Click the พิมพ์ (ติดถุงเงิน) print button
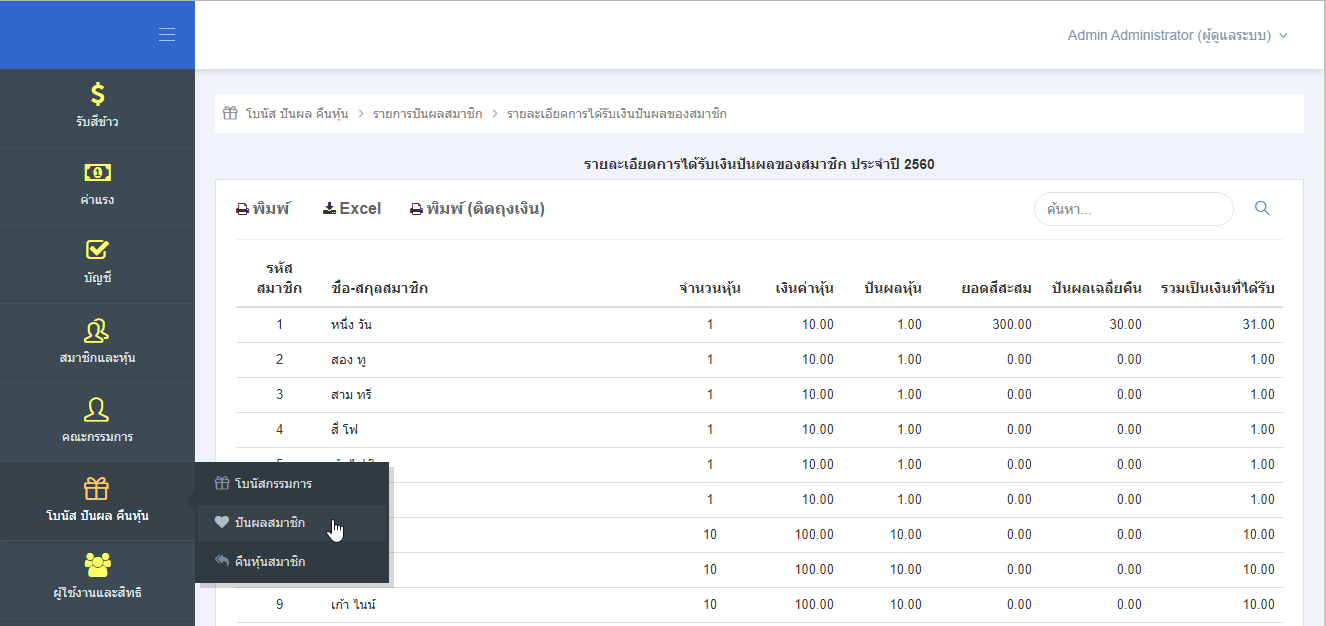The width and height of the screenshot is (1326, 626). 477,209
